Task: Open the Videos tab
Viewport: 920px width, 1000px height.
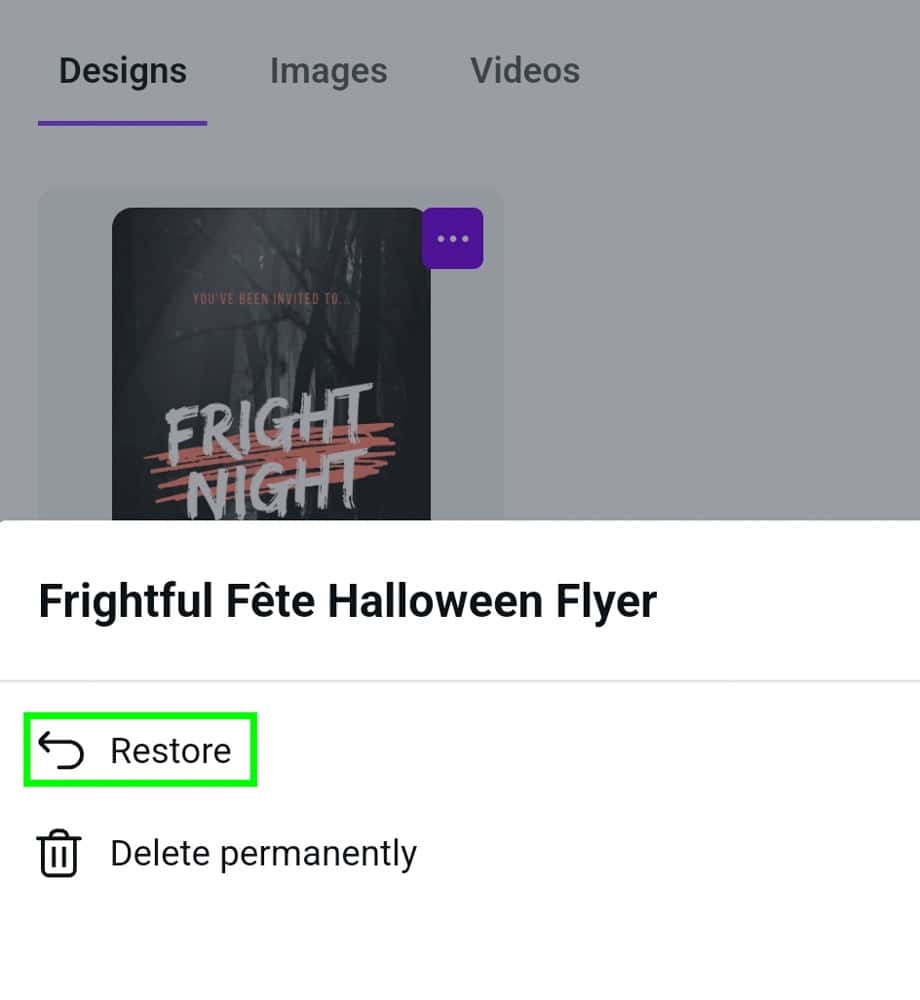Action: (x=525, y=71)
